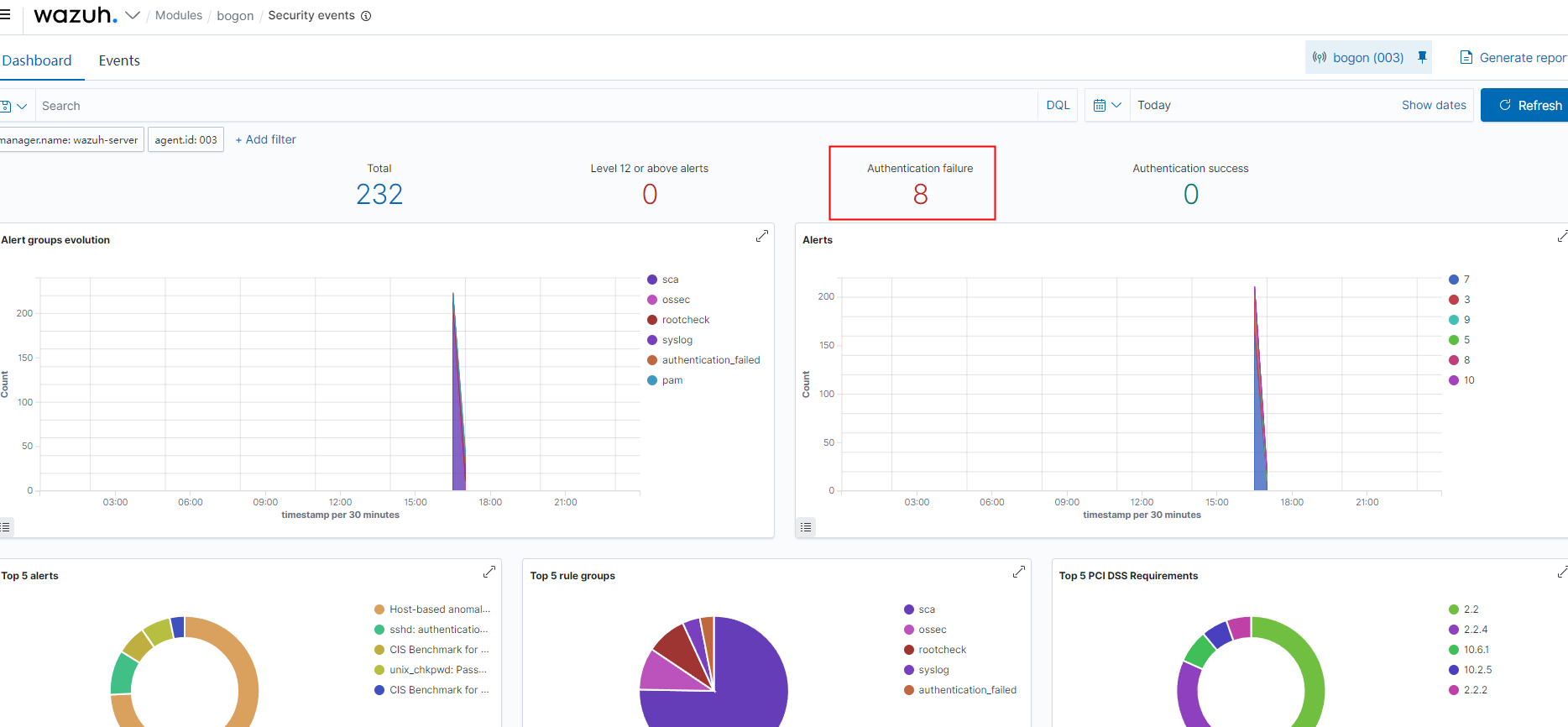The image size is (1568, 727).
Task: Open the saved queries dropdown
Action: [x=14, y=106]
